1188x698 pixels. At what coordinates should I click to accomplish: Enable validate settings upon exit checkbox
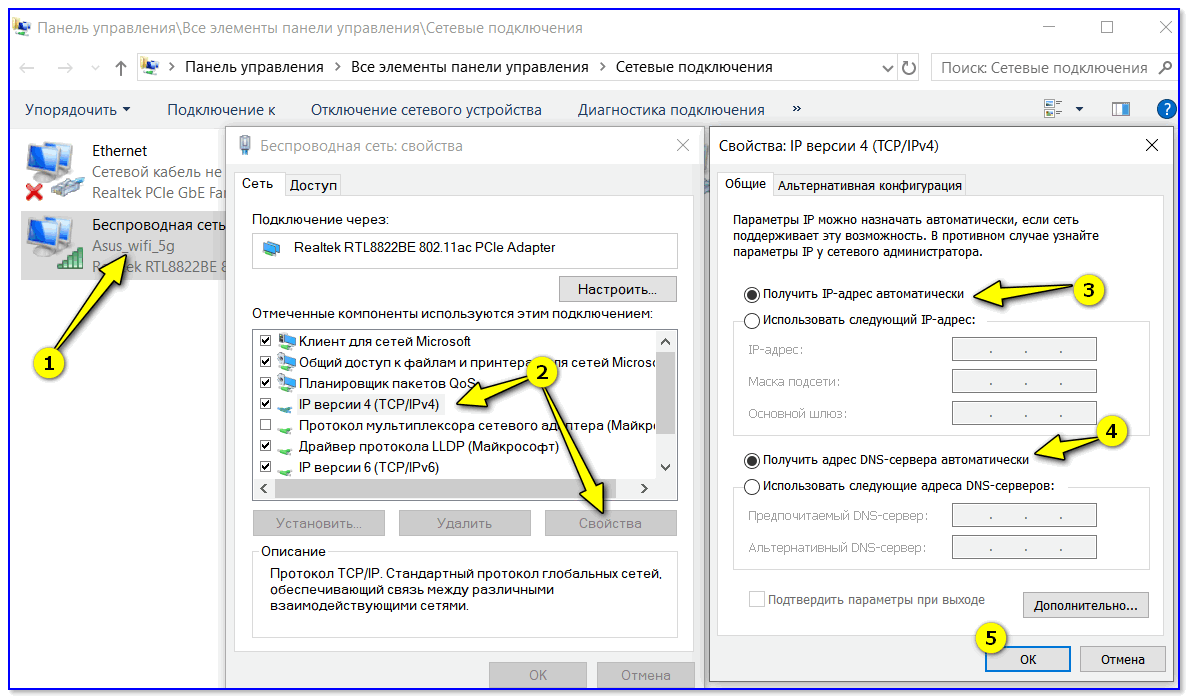click(x=756, y=599)
